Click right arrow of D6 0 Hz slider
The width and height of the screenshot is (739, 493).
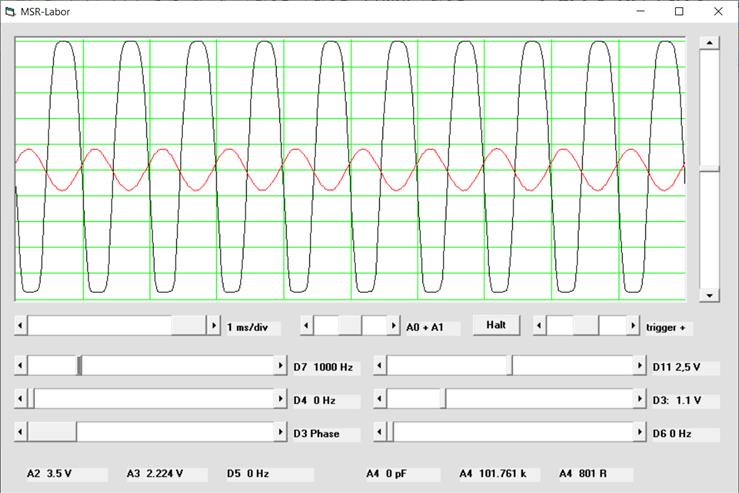point(639,432)
